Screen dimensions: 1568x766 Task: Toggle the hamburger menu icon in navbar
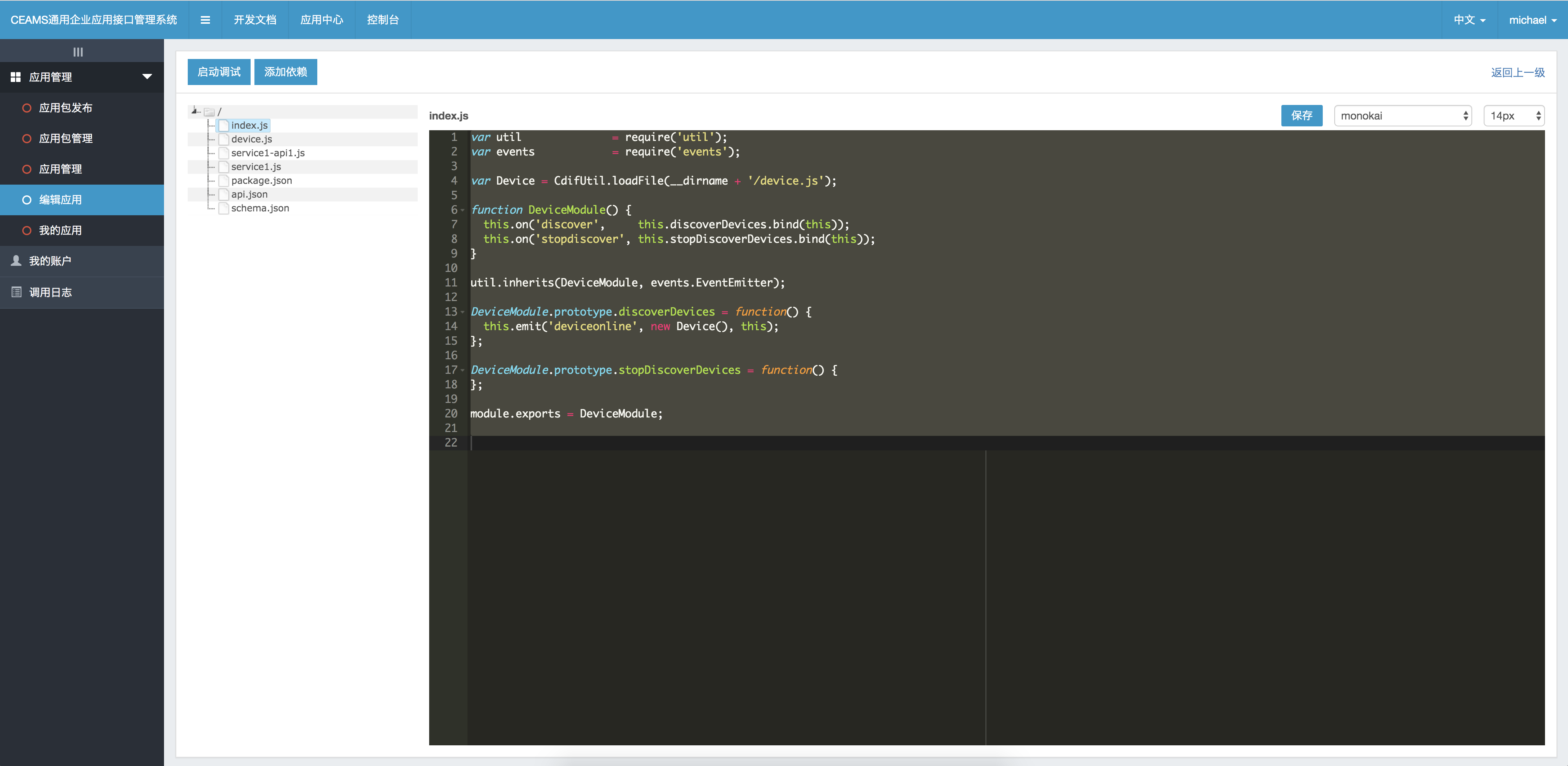tap(205, 20)
